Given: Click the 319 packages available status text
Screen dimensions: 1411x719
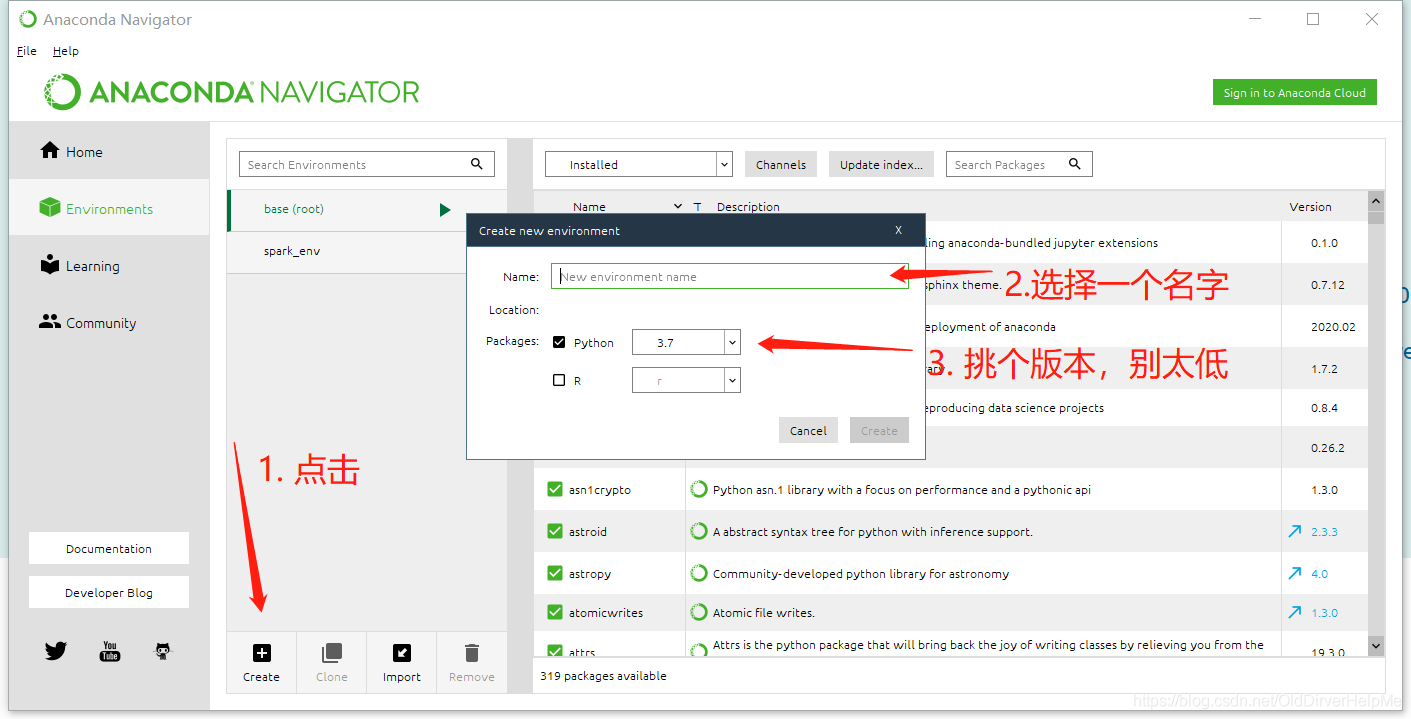Looking at the screenshot, I should point(603,675).
